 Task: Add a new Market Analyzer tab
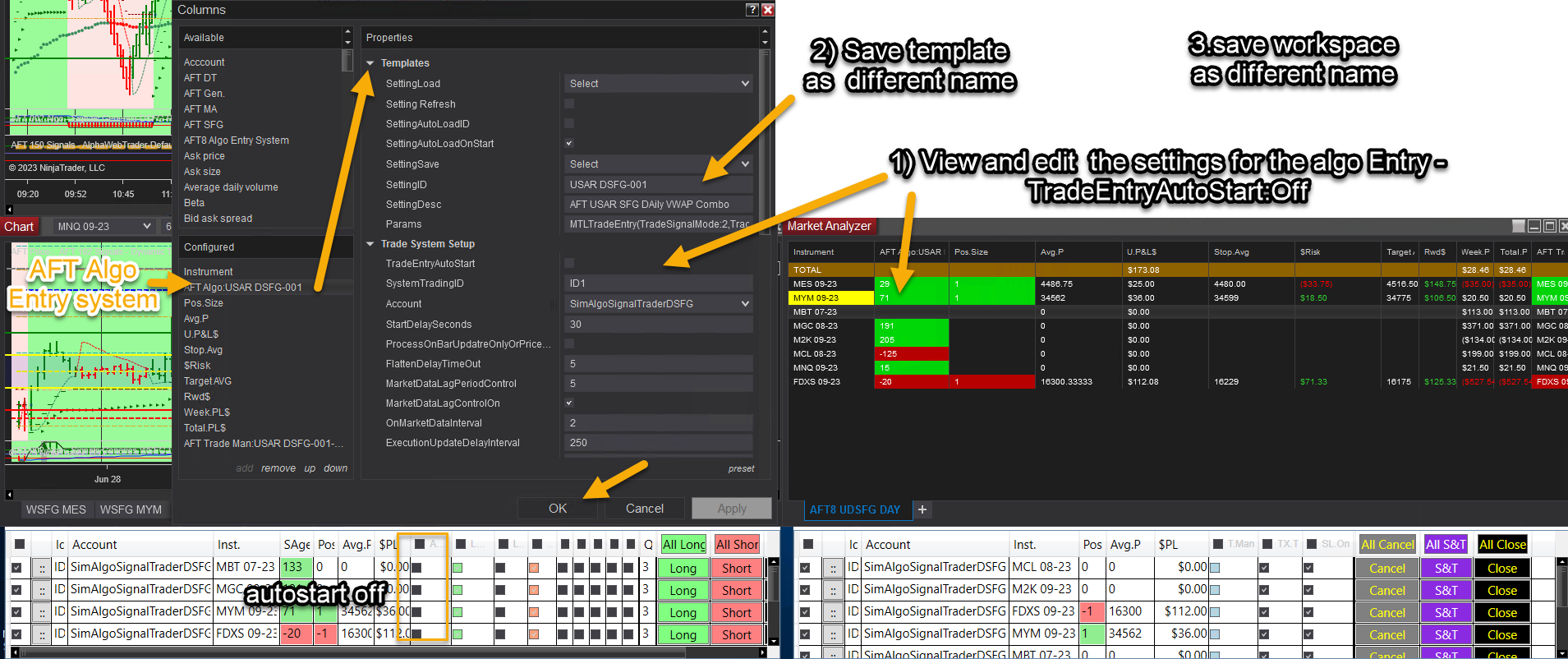pos(922,509)
